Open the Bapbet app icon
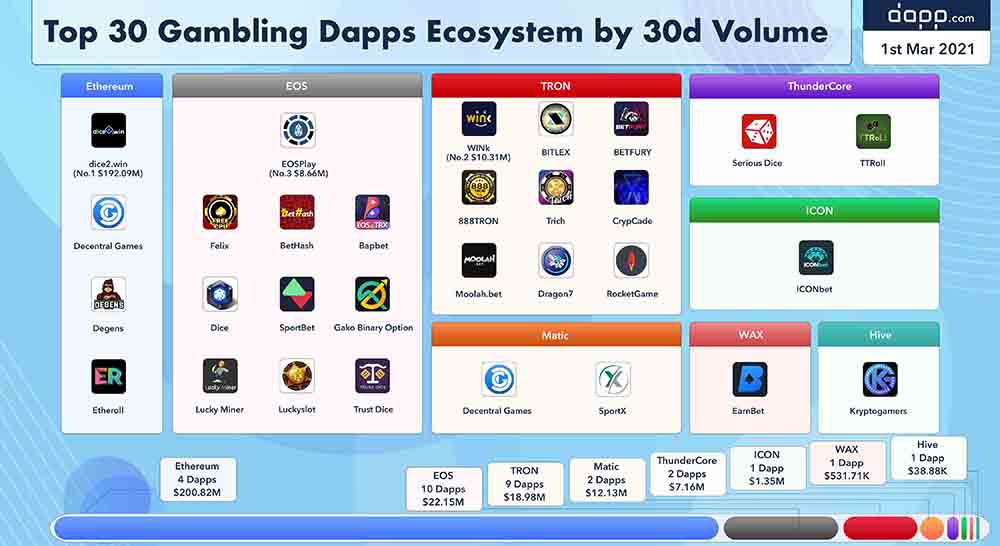The image size is (1000, 546). point(373,212)
